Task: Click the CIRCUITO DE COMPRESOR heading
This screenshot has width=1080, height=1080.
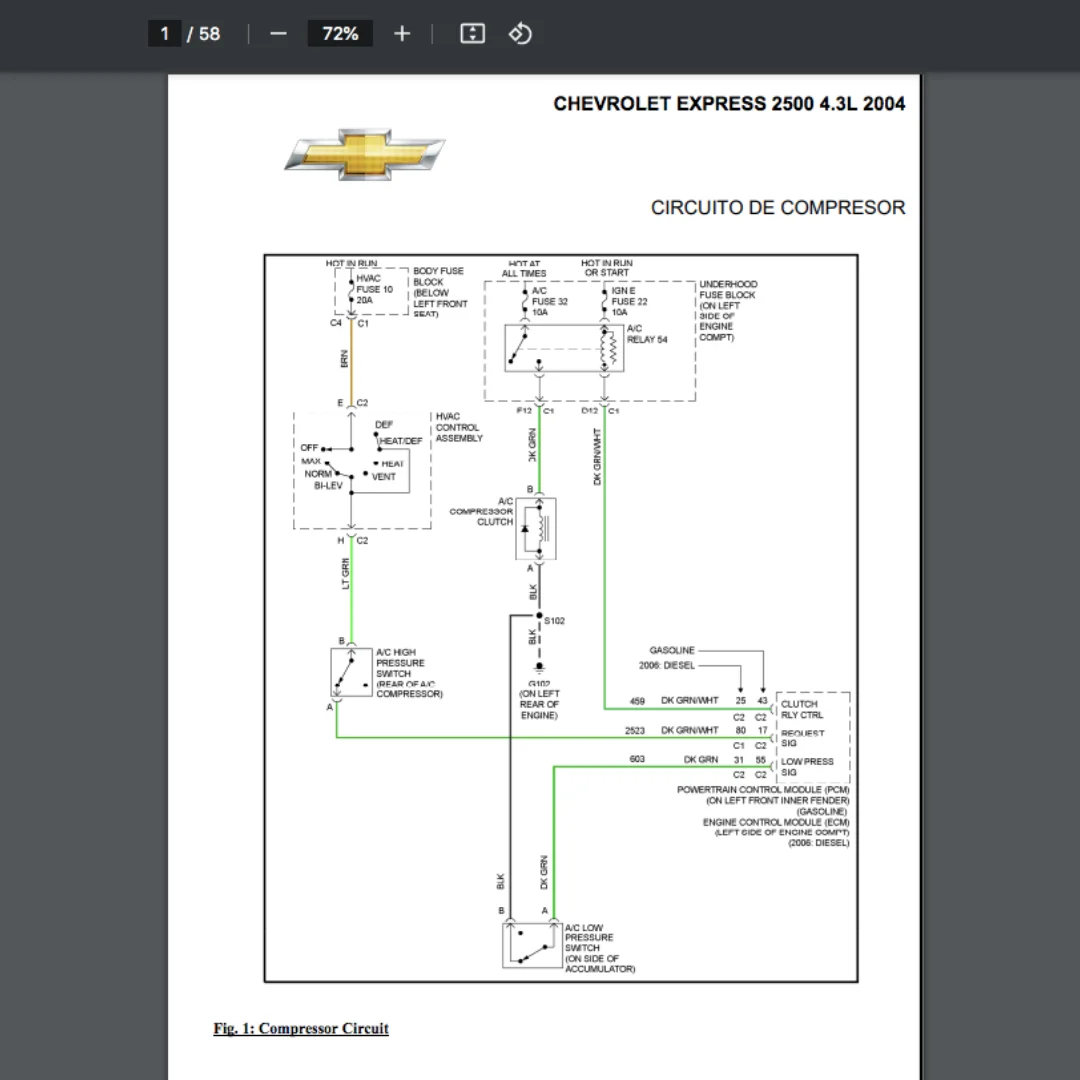Action: tap(777, 208)
